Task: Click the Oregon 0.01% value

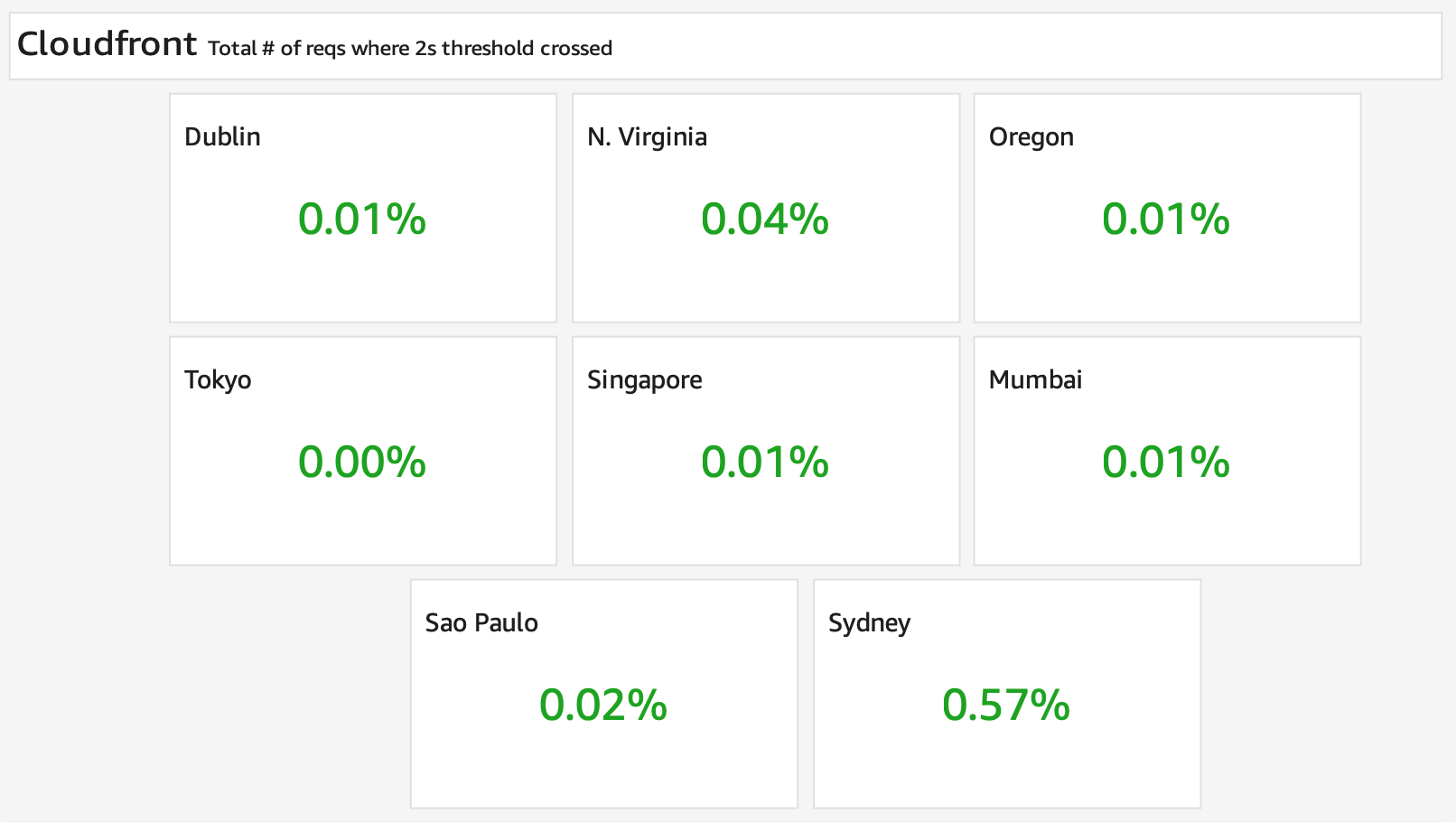Action: [1166, 220]
